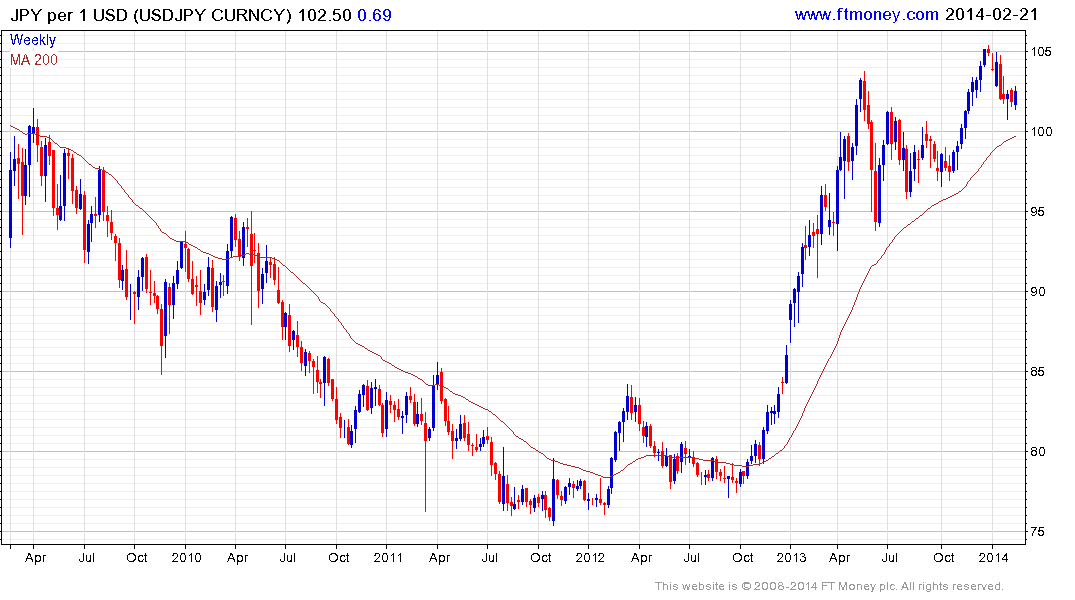The image size is (1075, 600).
Task: Select the 2012 year marker on time axis
Action: [590, 557]
